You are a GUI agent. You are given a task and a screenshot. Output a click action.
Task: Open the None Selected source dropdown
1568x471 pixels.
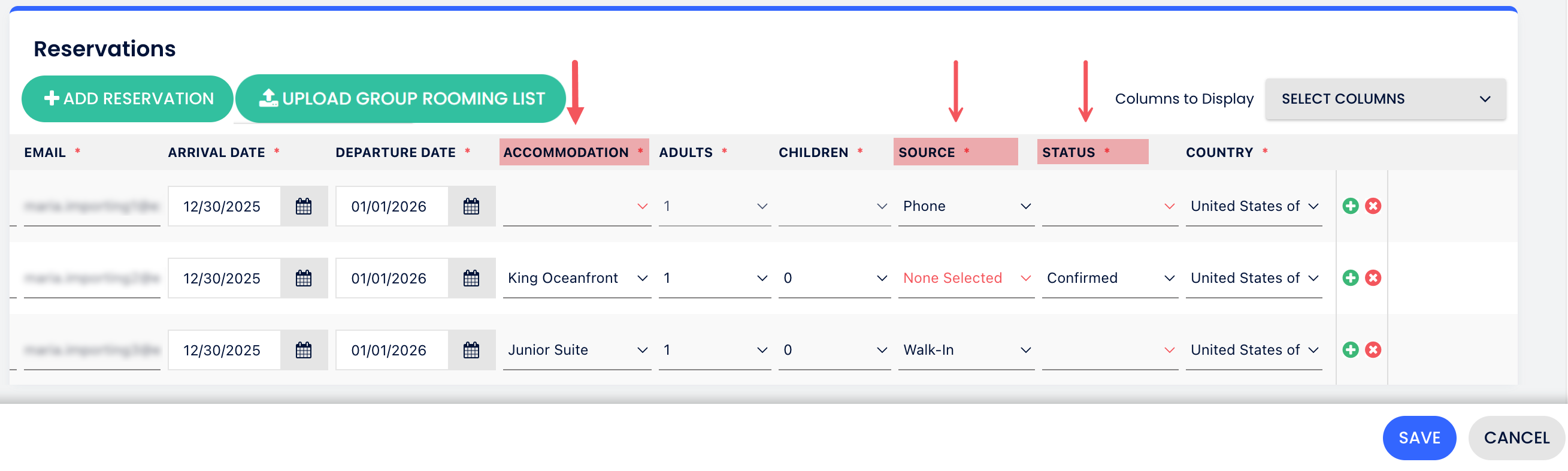pyautogui.click(x=965, y=279)
